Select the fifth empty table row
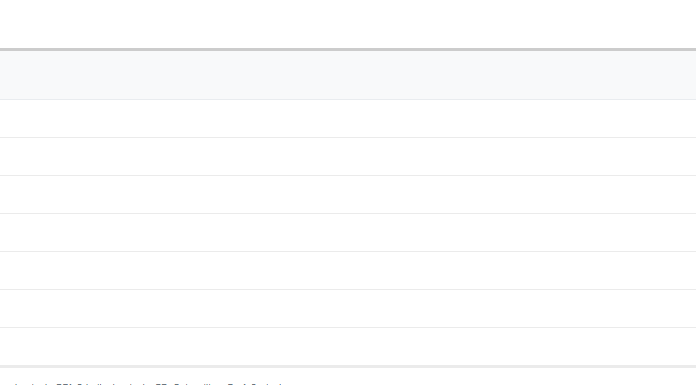Screen dimensions: 696x385 coord(348,270)
